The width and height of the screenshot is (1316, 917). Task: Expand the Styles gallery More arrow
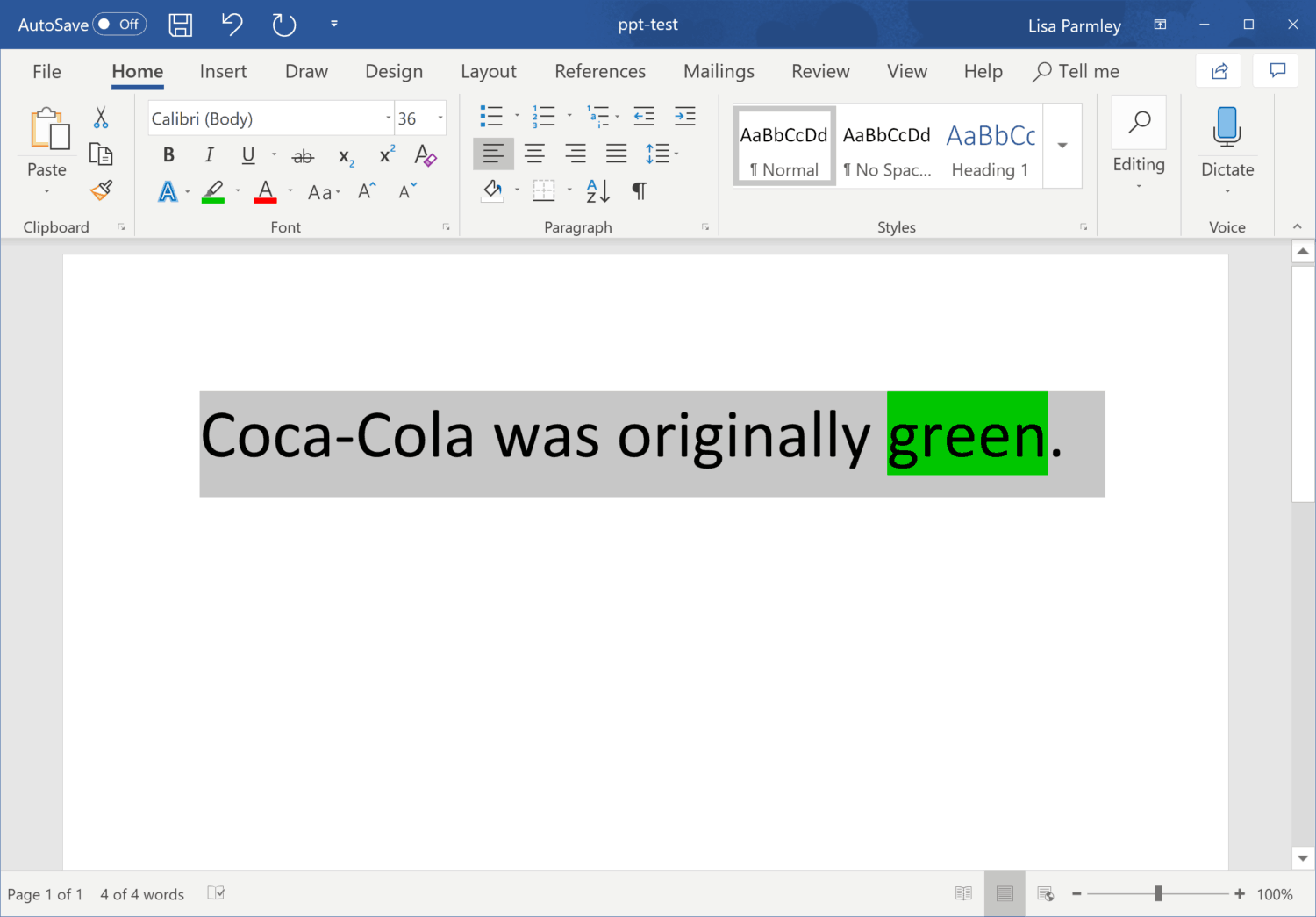tap(1062, 146)
